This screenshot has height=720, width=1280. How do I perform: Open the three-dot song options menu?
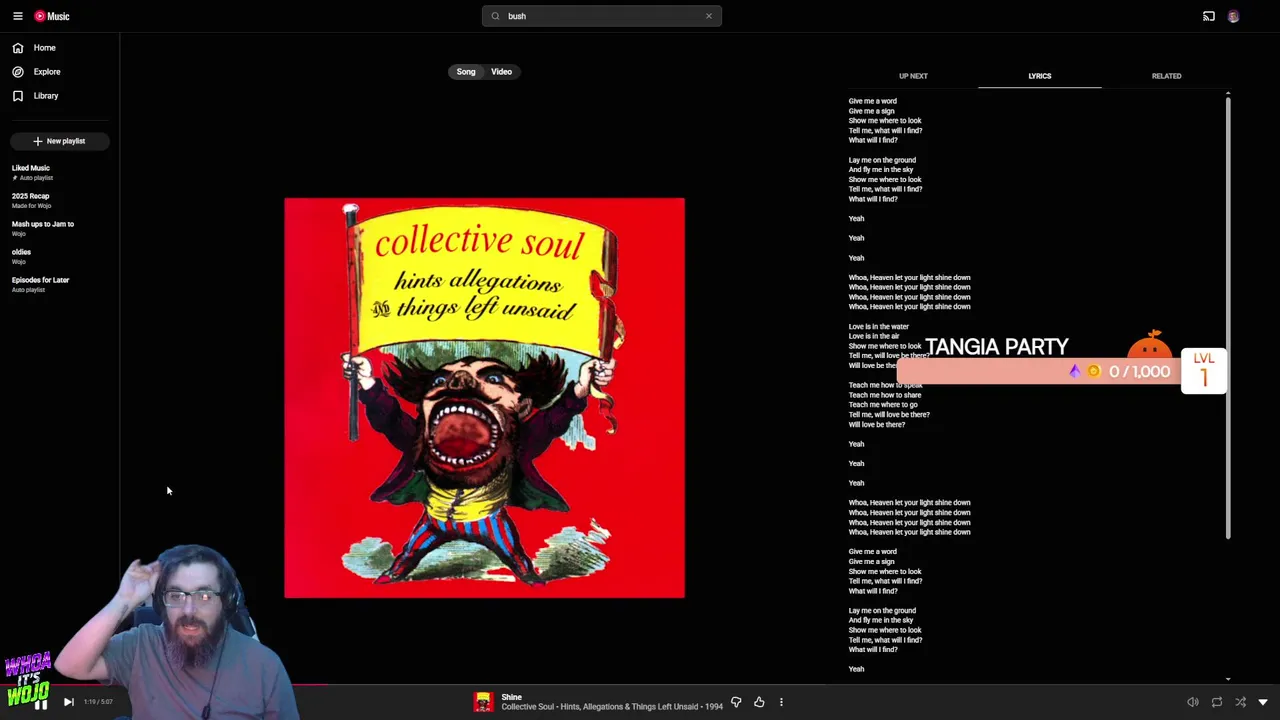[x=781, y=702]
